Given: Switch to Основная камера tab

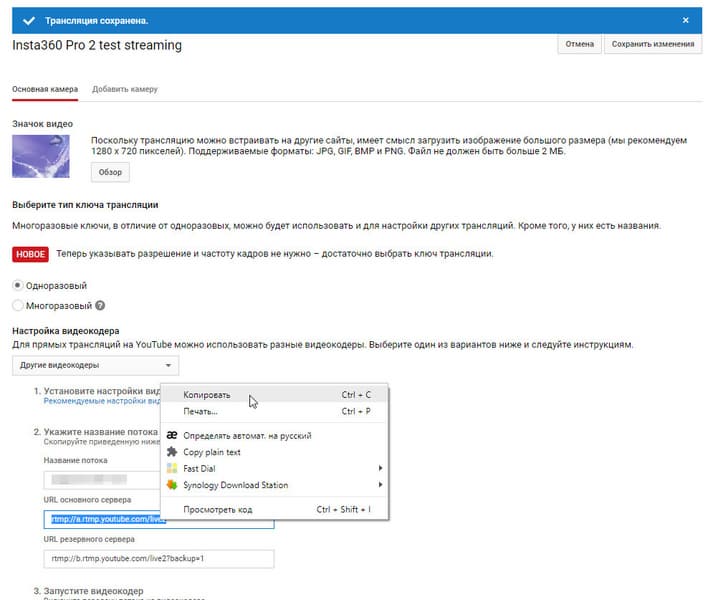Looking at the screenshot, I should (45, 89).
